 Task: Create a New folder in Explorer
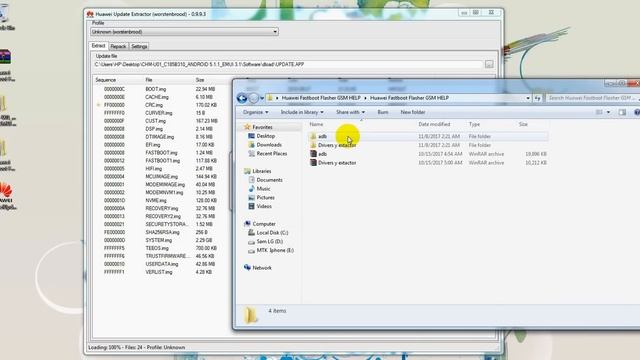coord(413,112)
